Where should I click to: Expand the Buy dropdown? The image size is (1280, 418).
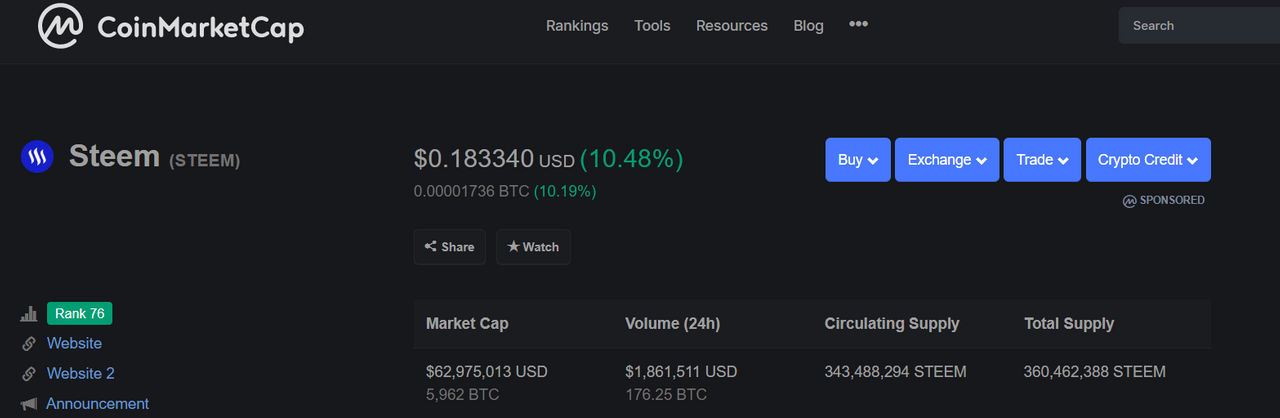[858, 160]
